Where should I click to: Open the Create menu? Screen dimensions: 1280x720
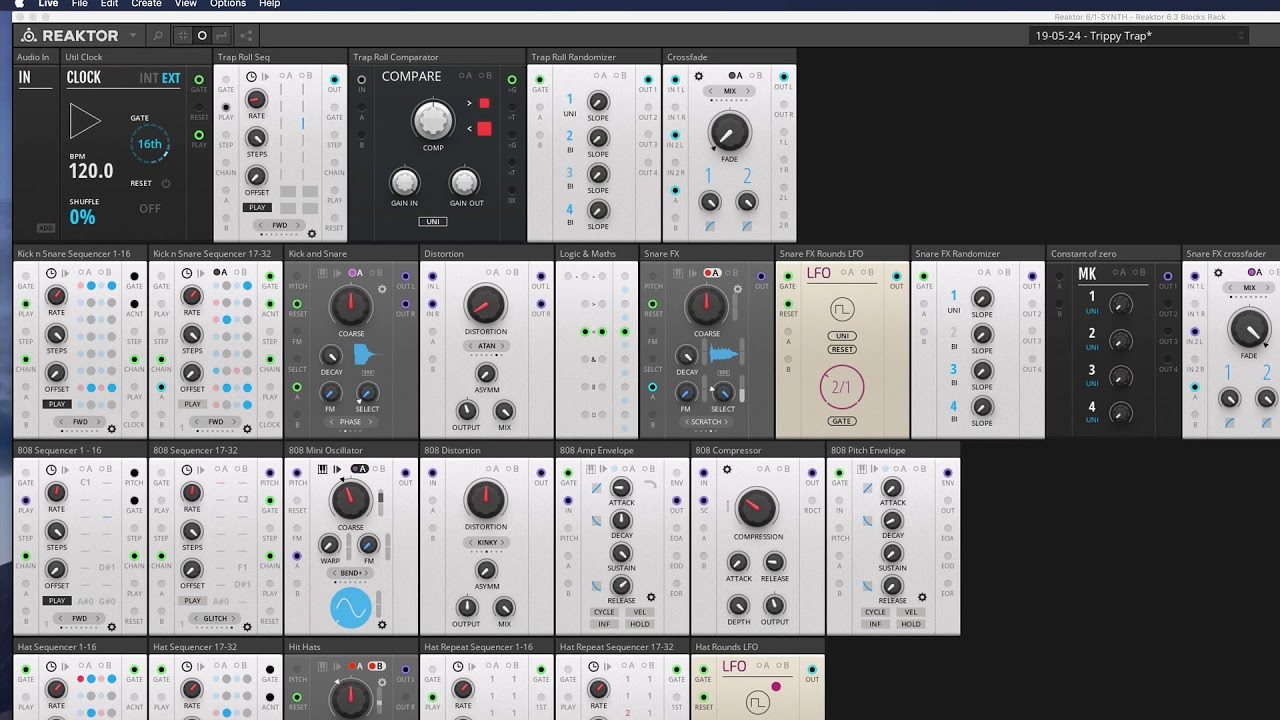pyautogui.click(x=146, y=4)
